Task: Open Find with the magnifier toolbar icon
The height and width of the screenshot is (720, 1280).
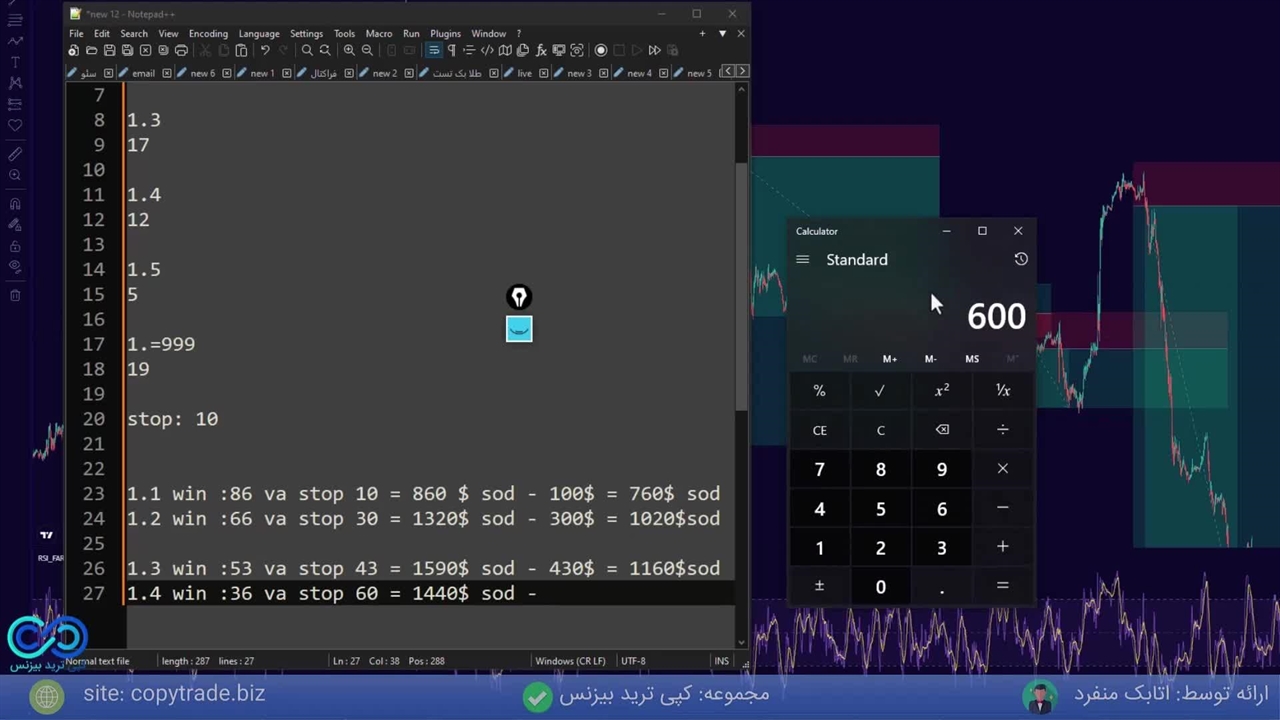Action: point(307,50)
